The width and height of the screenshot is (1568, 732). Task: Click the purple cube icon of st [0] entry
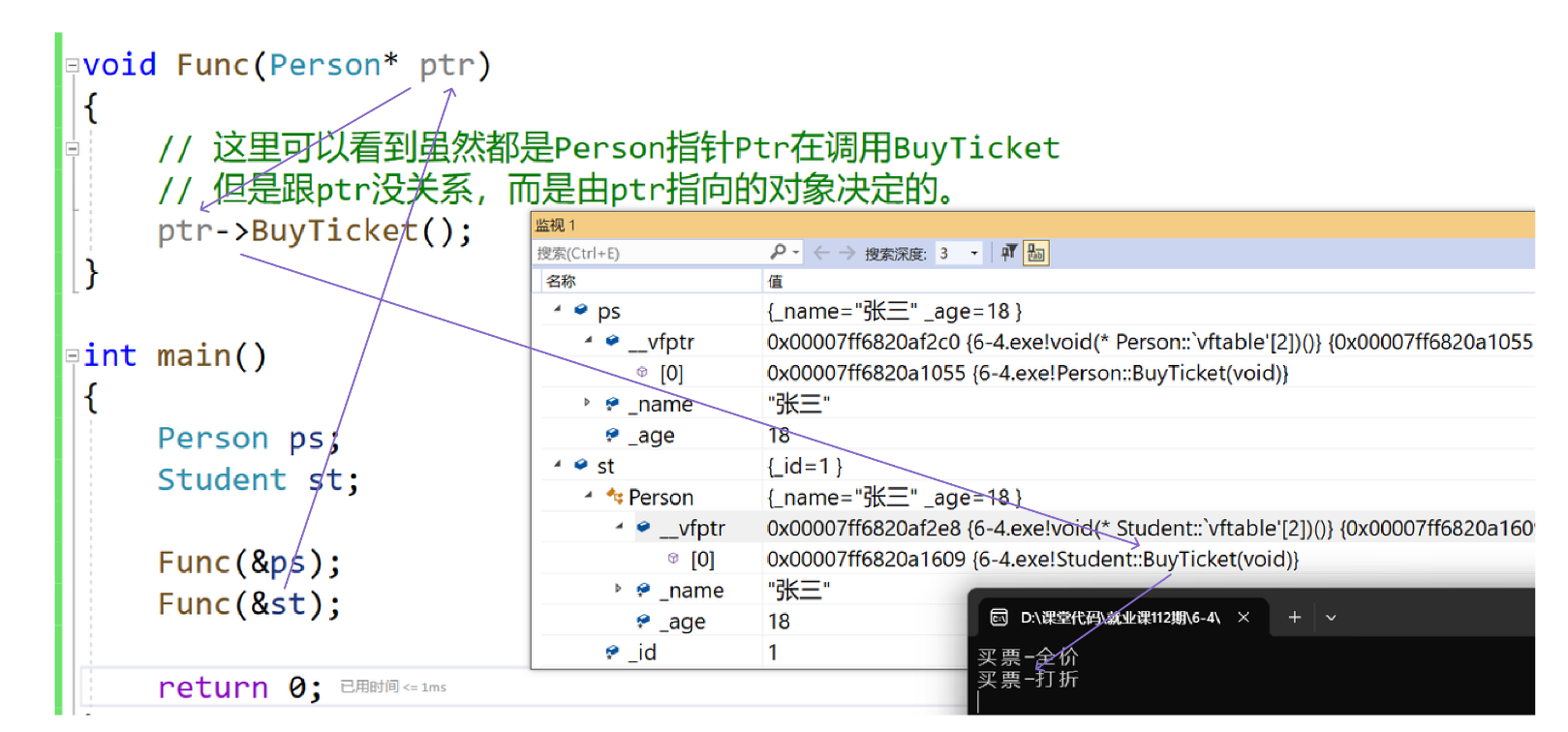673,558
